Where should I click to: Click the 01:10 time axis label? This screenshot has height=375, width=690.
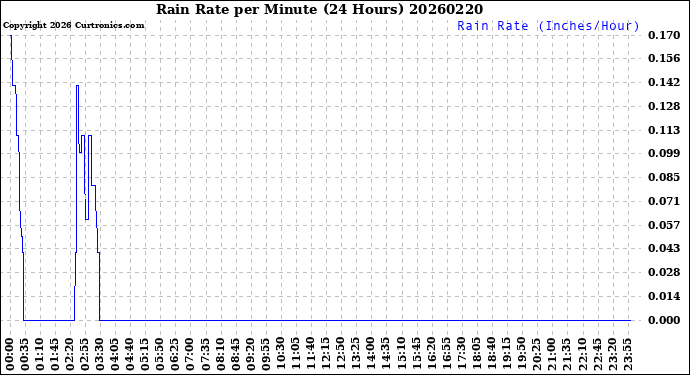click(x=40, y=355)
